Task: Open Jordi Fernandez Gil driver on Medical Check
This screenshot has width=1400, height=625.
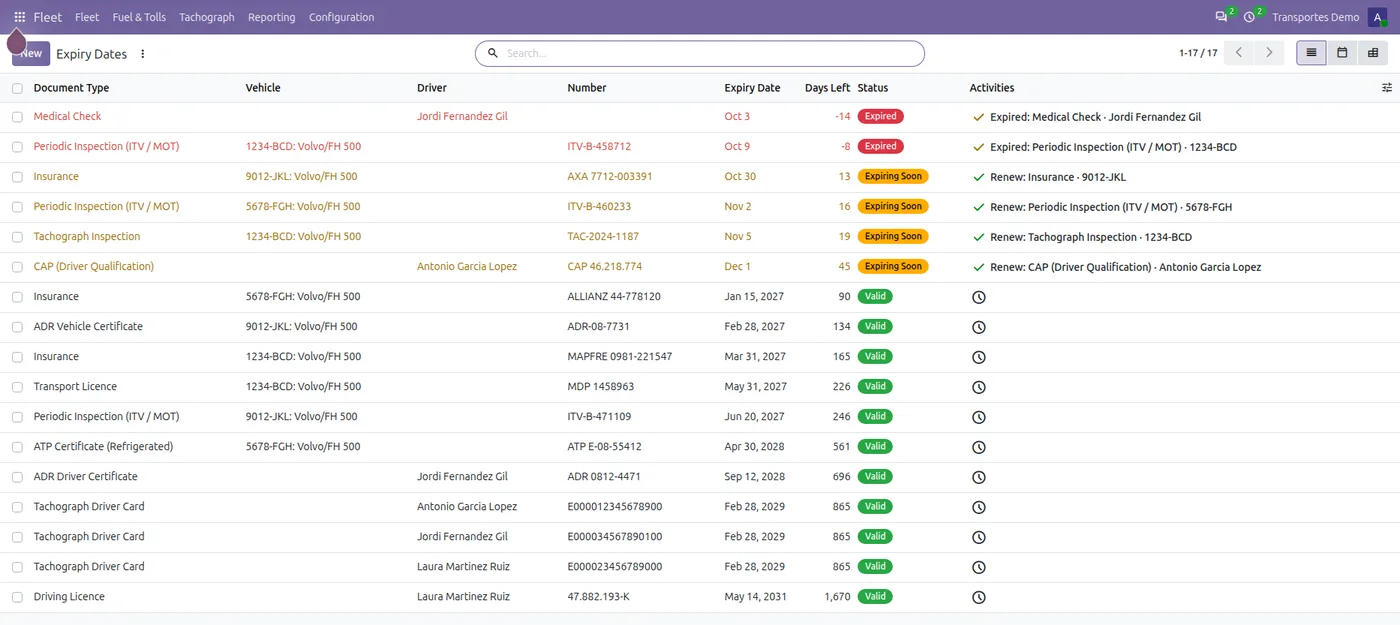Action: coord(462,117)
